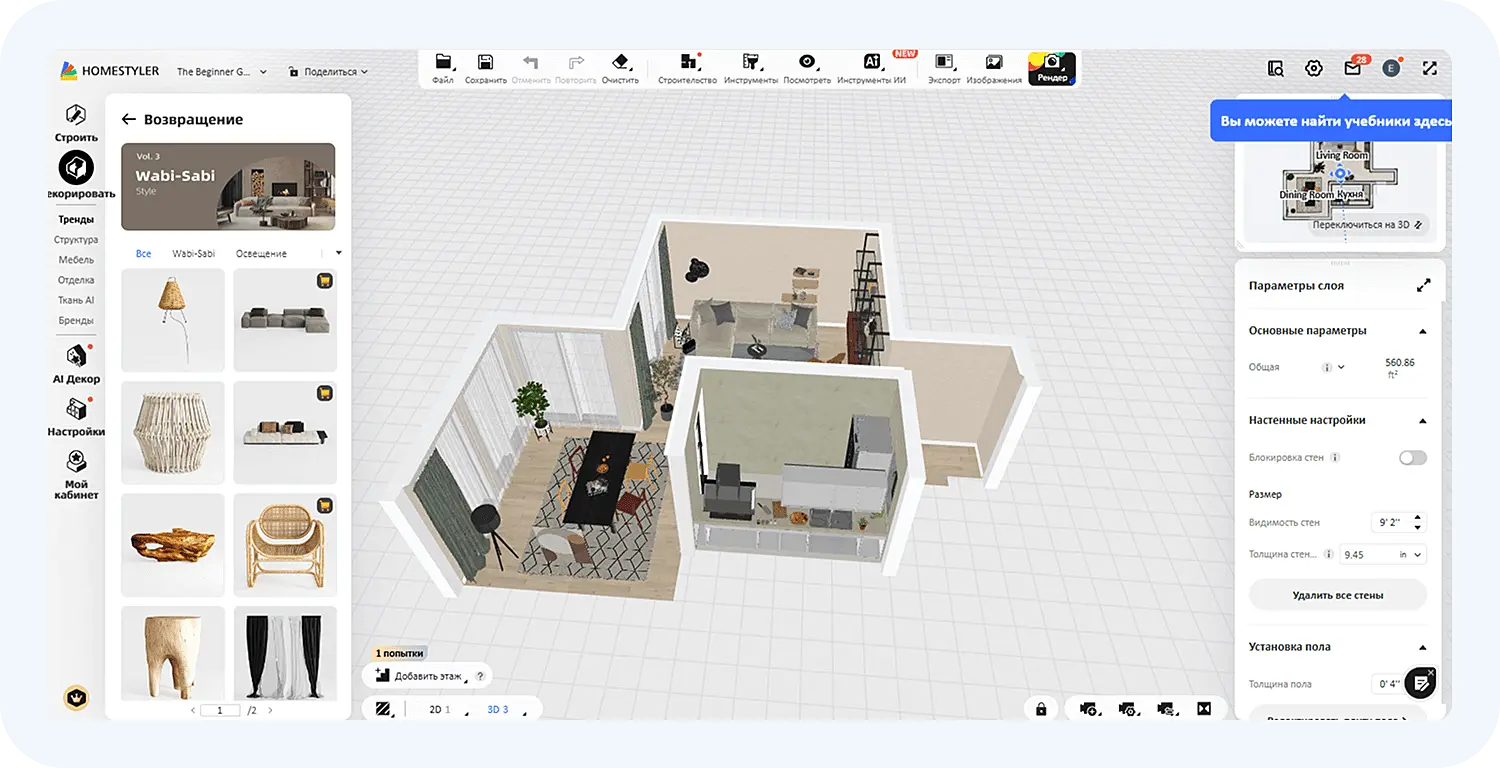Open the Build (Строить) sidebar tool
Image resolution: width=1500 pixels, height=768 pixels.
76,115
